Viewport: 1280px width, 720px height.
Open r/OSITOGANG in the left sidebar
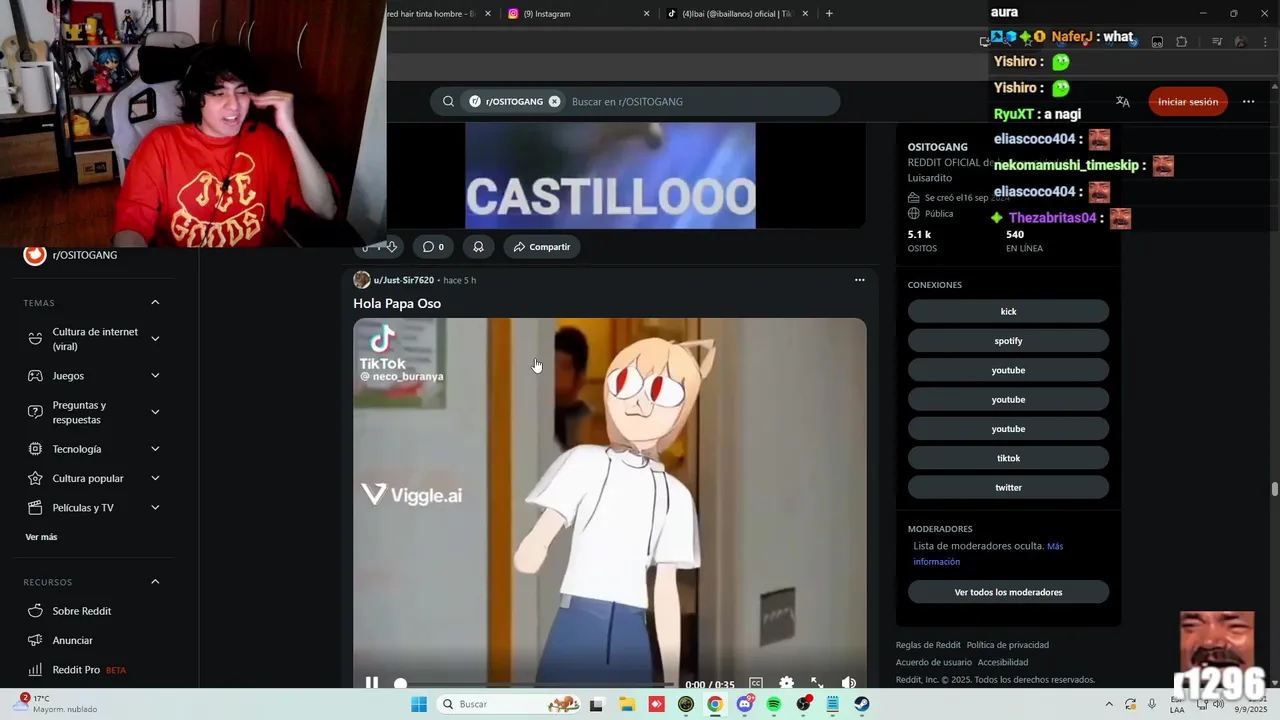click(84, 255)
